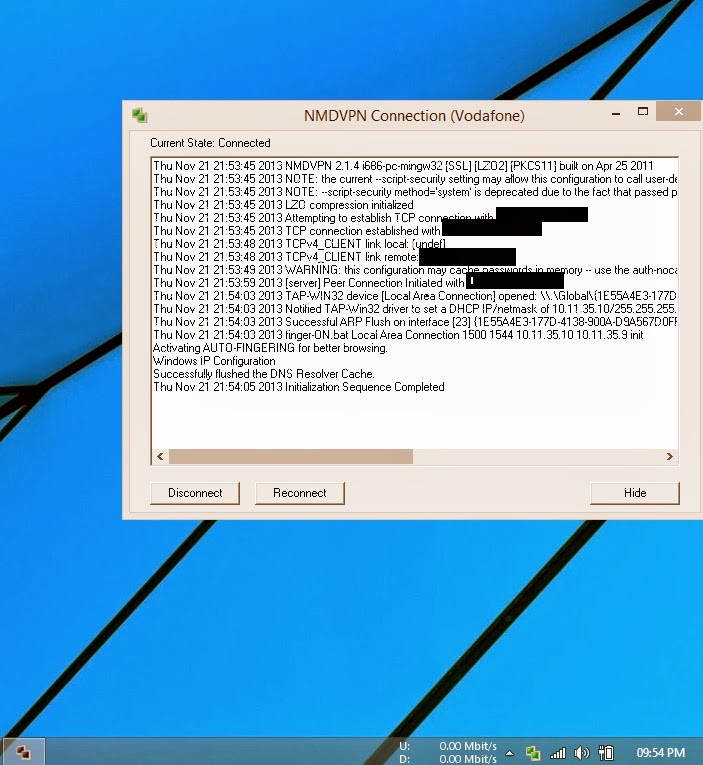Select the 'NMDVPN 2.1.4 i686-pc-mingw32' log line
Image resolution: width=703 pixels, height=765 pixels.
403,166
